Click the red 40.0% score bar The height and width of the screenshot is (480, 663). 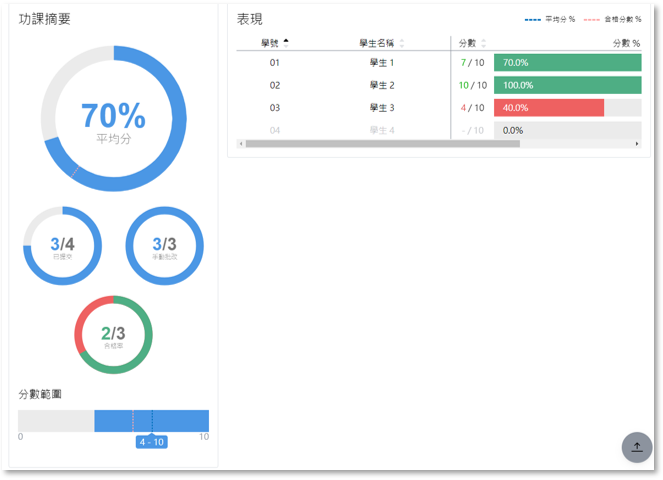[548, 108]
